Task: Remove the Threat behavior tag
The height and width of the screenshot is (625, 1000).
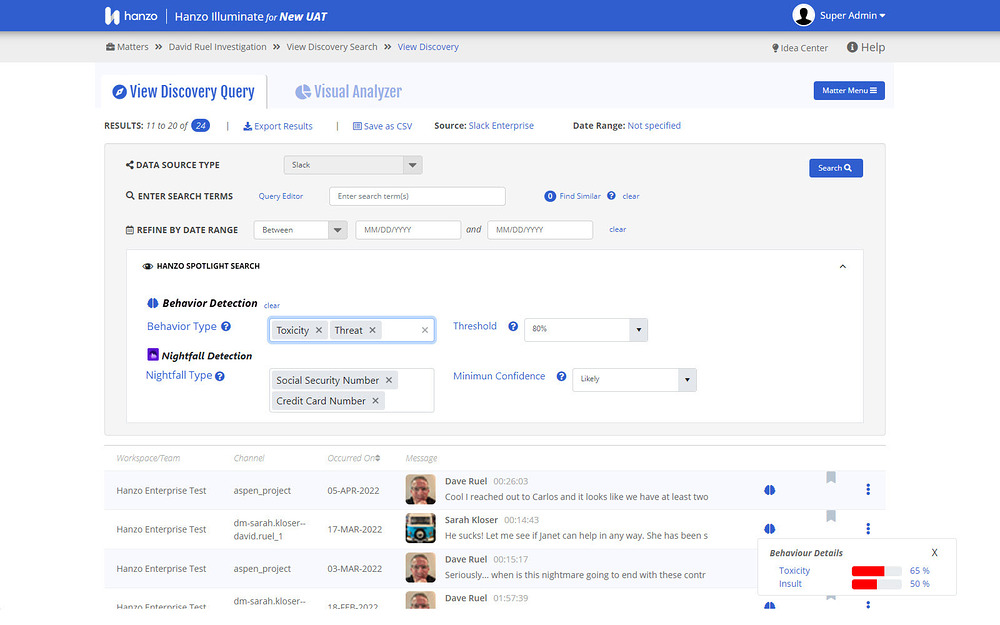Action: 372,330
